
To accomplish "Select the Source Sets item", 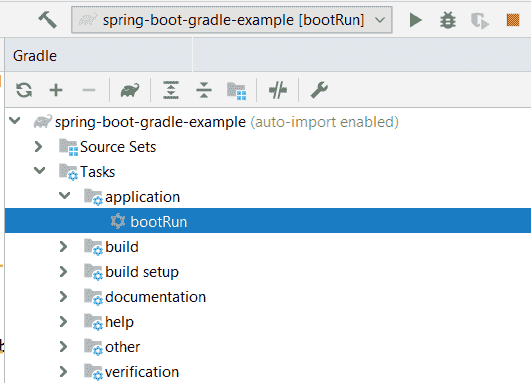I will (x=118, y=147).
